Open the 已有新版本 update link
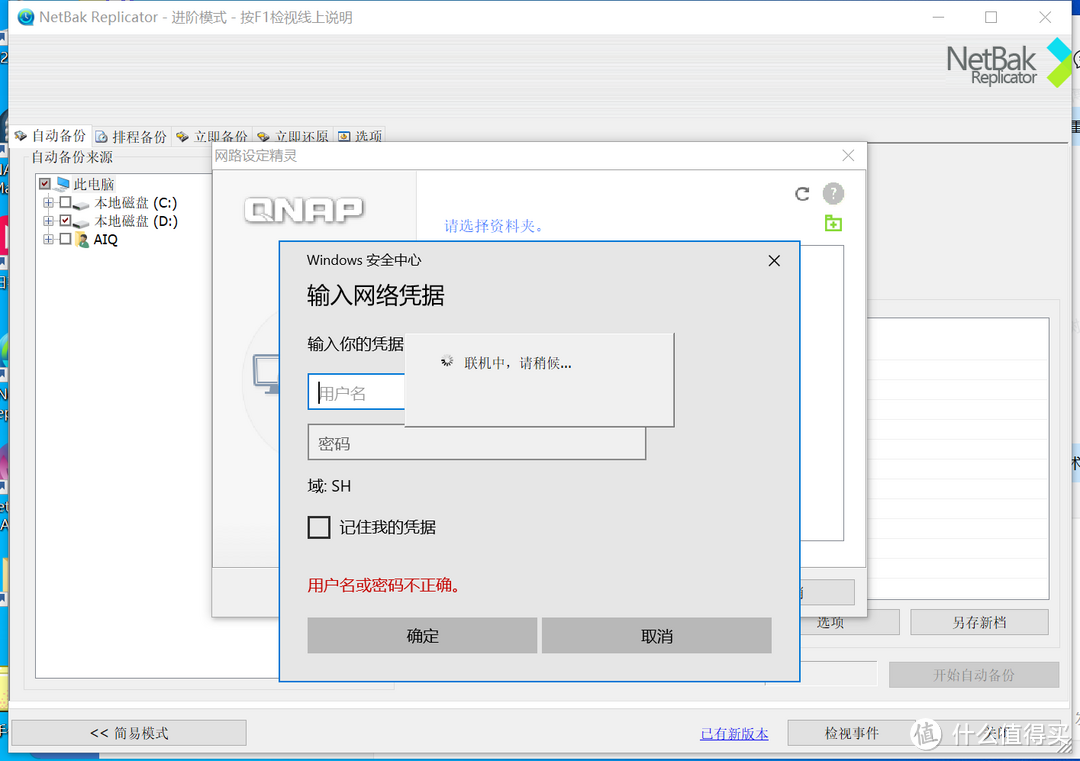 (x=733, y=733)
